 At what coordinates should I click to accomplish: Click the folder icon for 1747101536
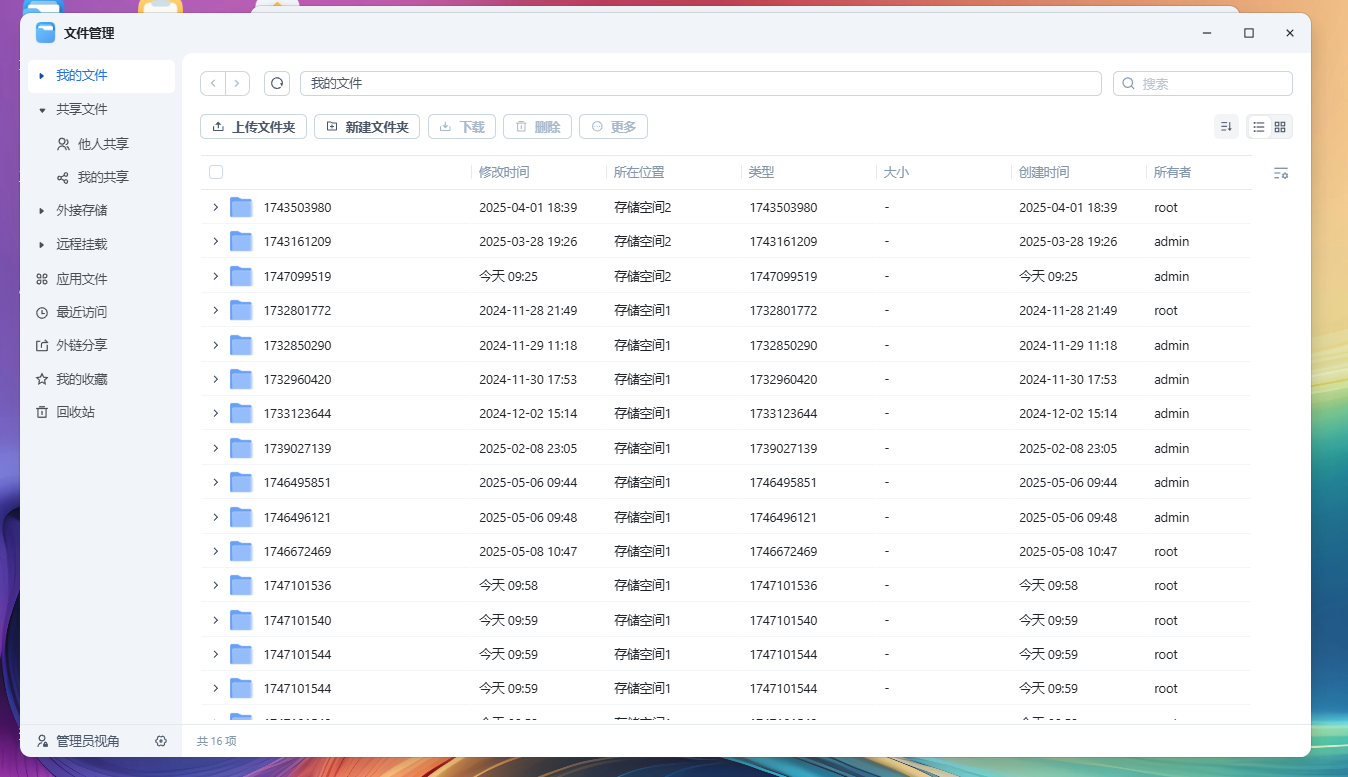coord(241,585)
